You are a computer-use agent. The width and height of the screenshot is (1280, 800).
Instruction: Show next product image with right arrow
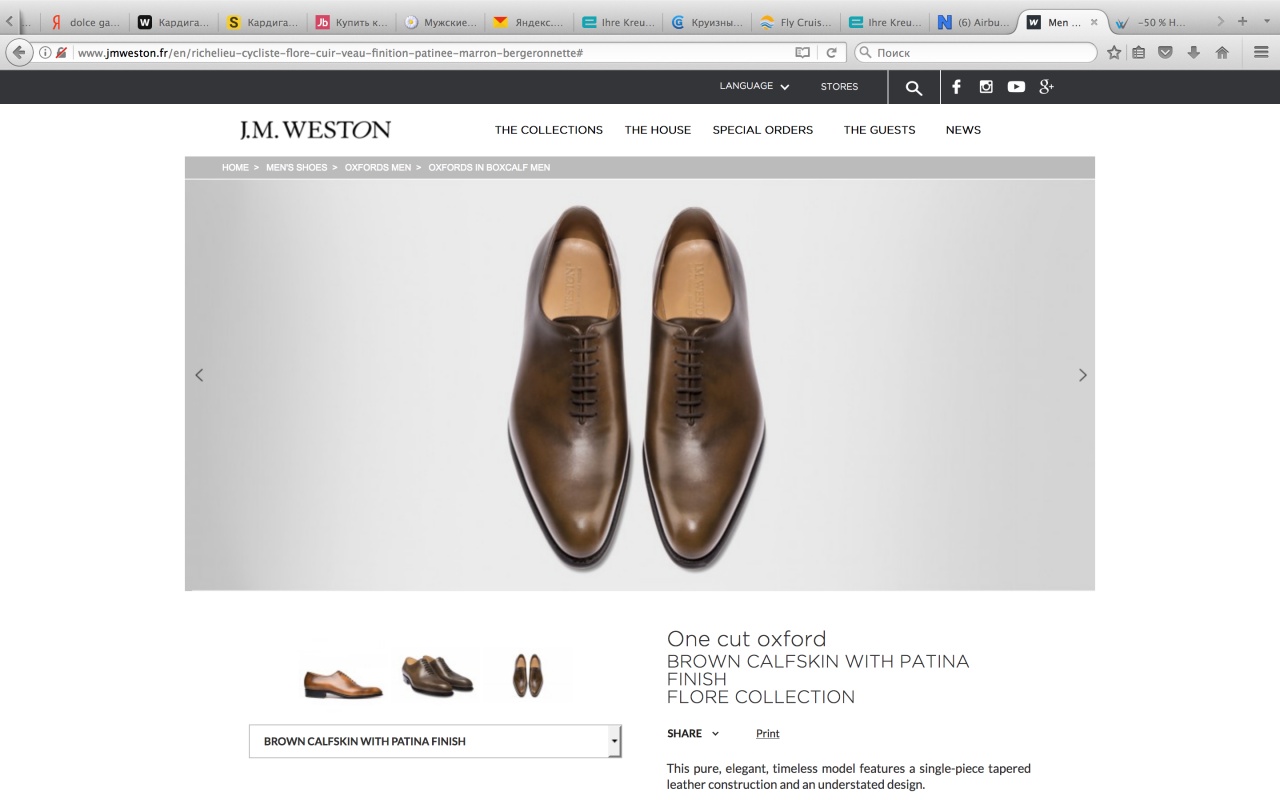coord(1082,375)
